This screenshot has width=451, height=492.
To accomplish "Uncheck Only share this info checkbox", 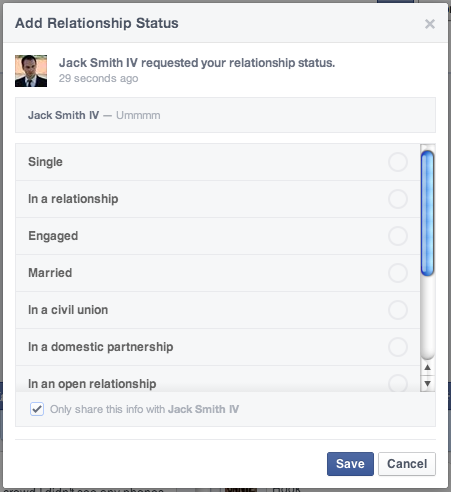I will pyautogui.click(x=37, y=409).
